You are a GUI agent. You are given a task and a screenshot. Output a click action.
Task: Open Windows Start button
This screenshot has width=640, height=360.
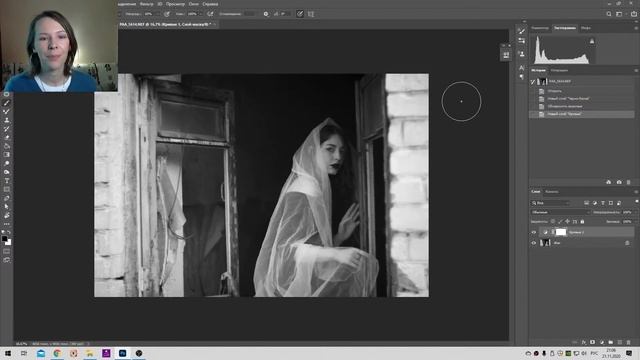click(x=8, y=353)
